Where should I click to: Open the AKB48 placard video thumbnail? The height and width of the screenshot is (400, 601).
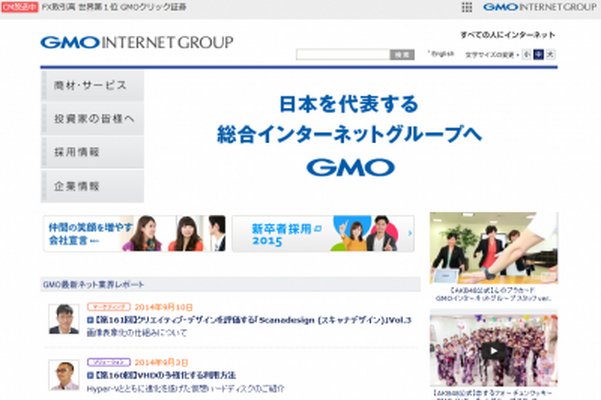[x=494, y=248]
